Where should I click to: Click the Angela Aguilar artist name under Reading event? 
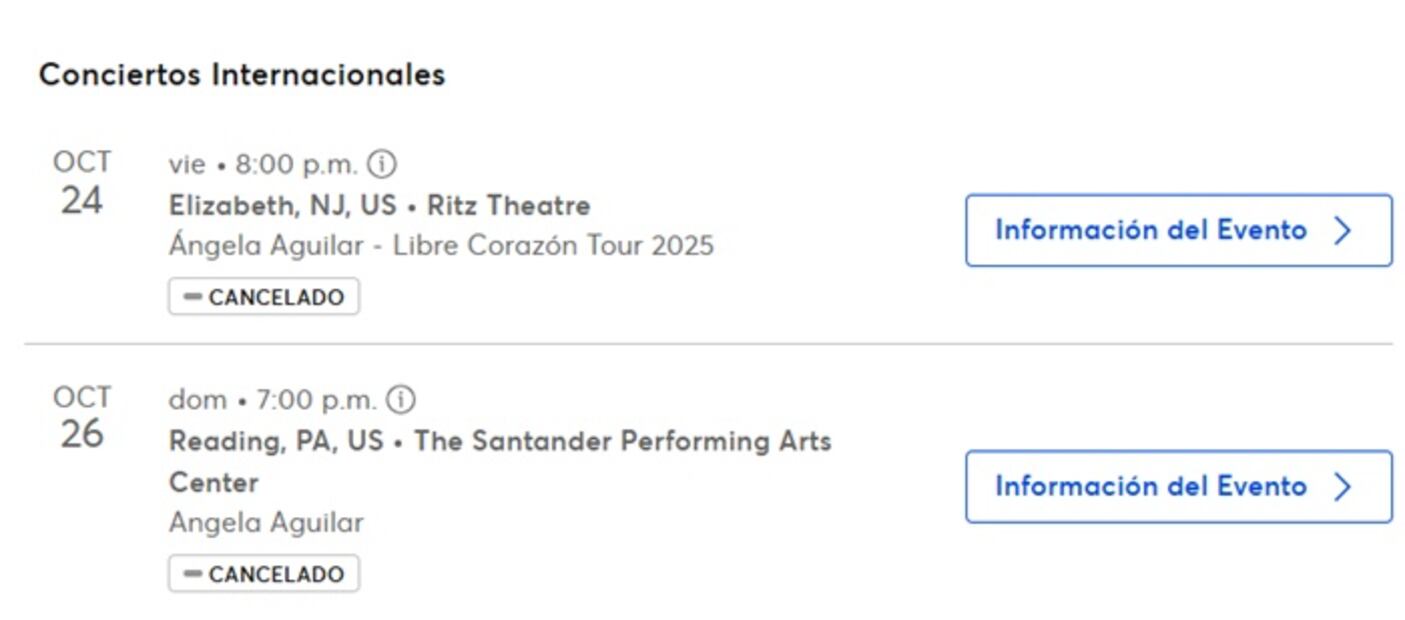tap(265, 522)
